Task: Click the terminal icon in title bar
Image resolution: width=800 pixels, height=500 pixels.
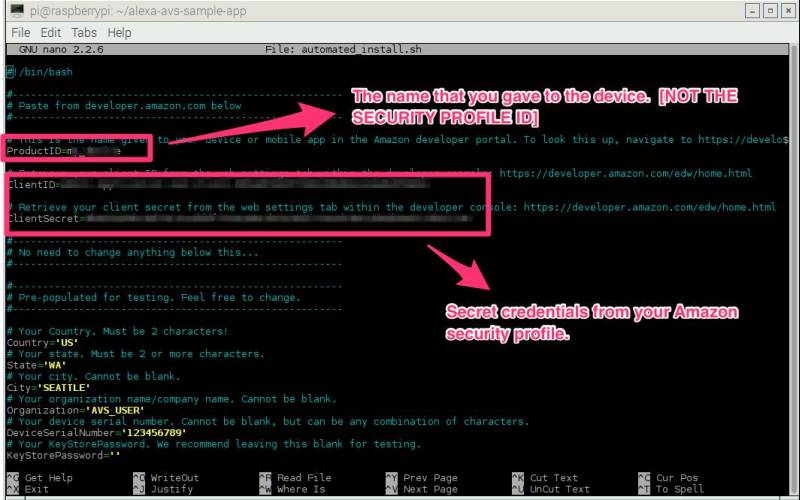Action: [x=17, y=10]
